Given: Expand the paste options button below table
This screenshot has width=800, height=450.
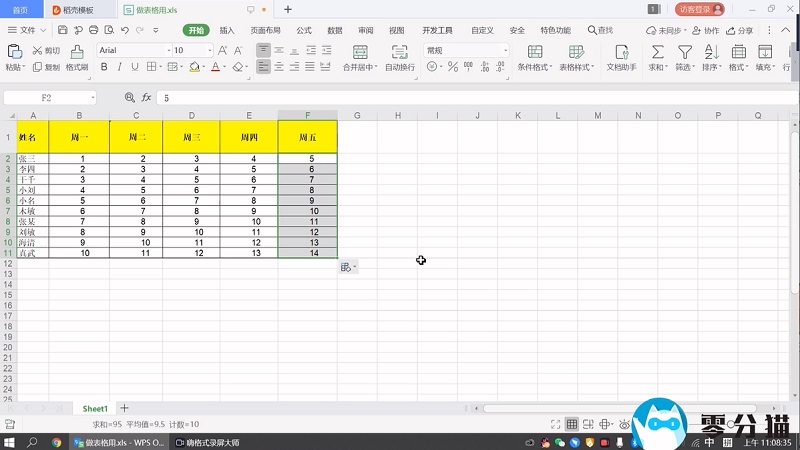Looking at the screenshot, I should (x=348, y=267).
